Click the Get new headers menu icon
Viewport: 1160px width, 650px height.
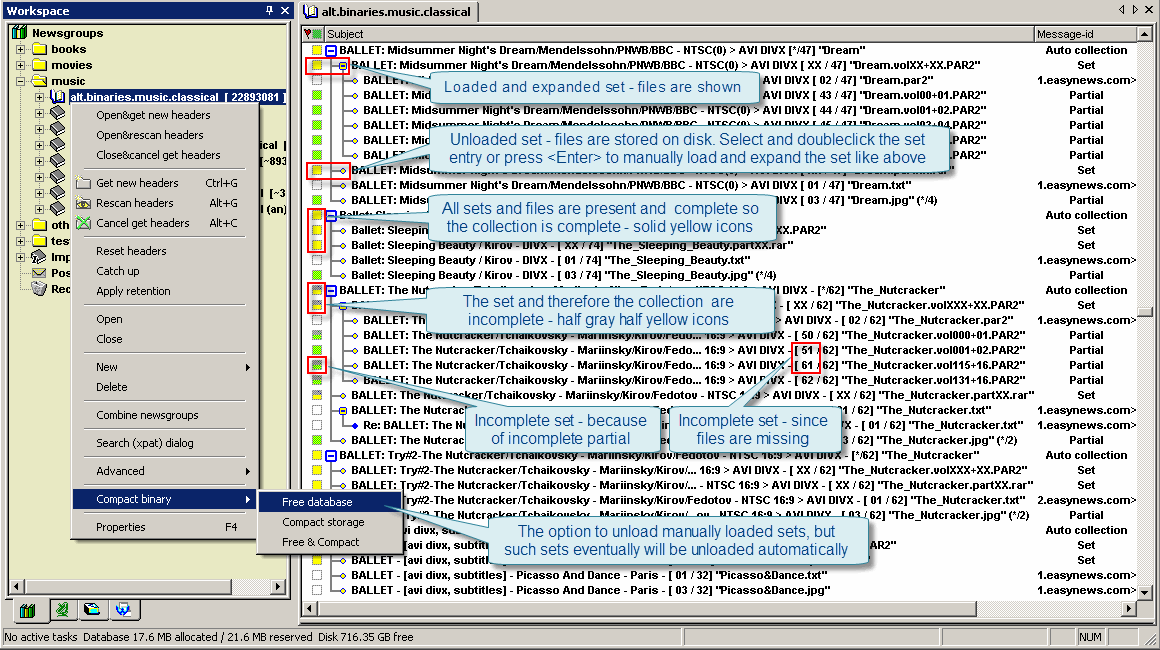coord(83,183)
